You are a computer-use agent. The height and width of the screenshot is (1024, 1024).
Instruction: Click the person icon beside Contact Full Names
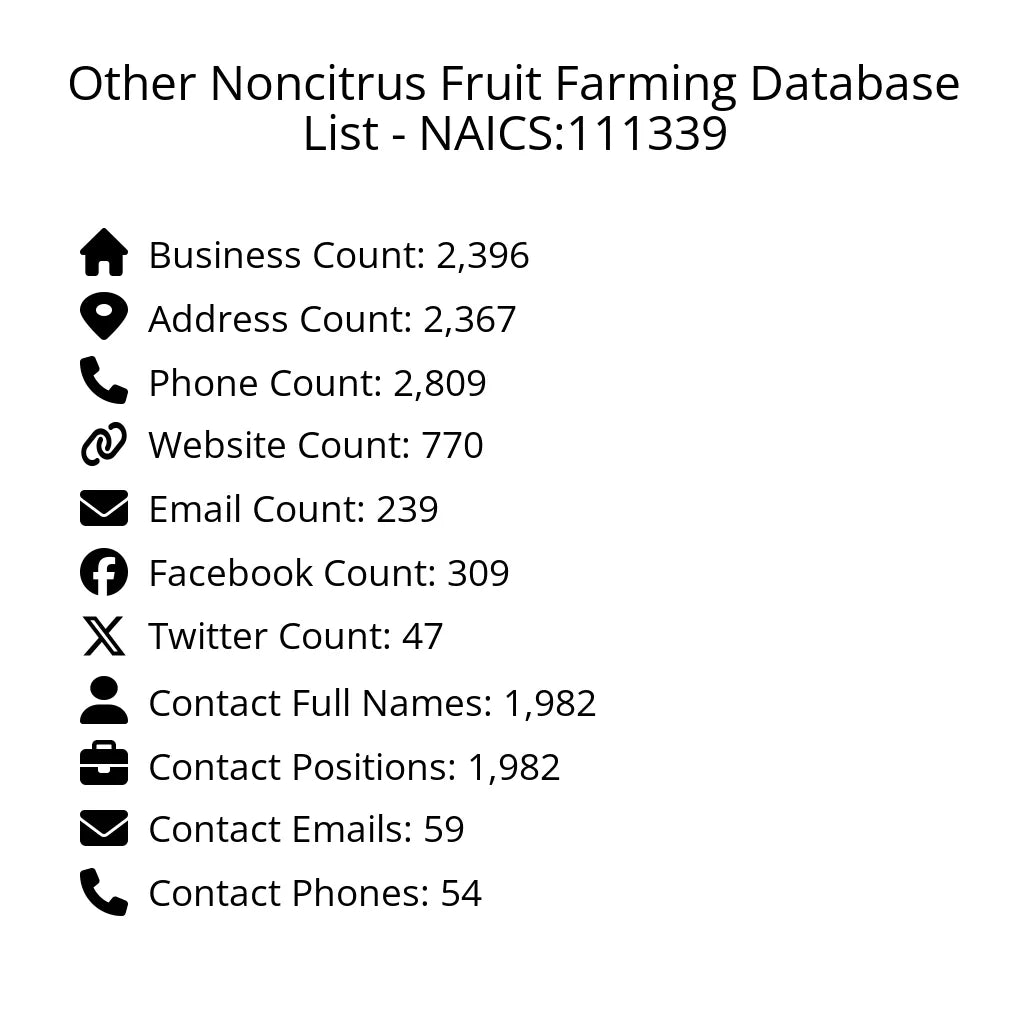click(x=104, y=701)
